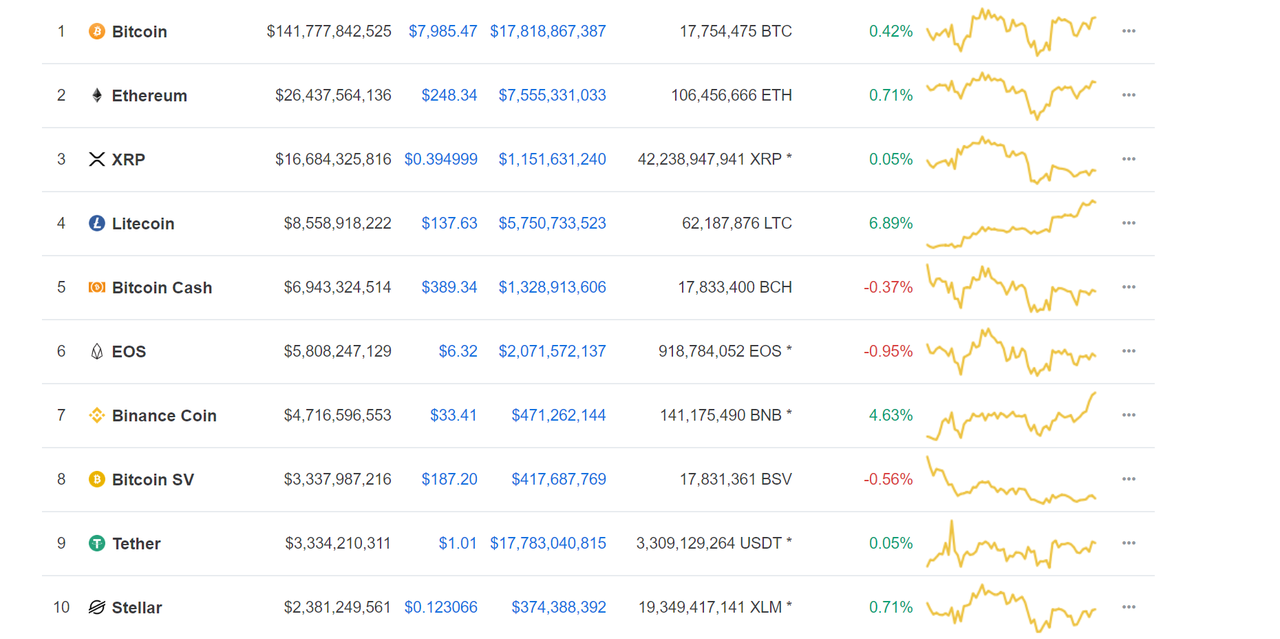Screen dimensions: 1280x639
Task: Click Bitcoin Cash price $389.34
Action: pyautogui.click(x=449, y=287)
